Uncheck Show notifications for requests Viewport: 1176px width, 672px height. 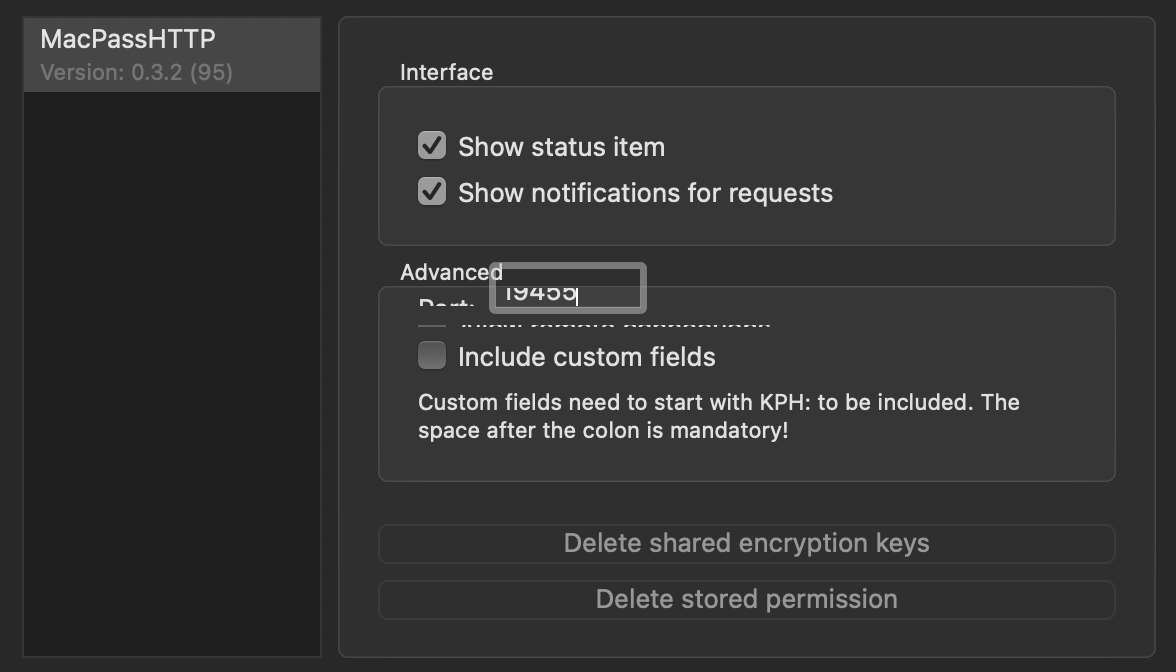[431, 192]
